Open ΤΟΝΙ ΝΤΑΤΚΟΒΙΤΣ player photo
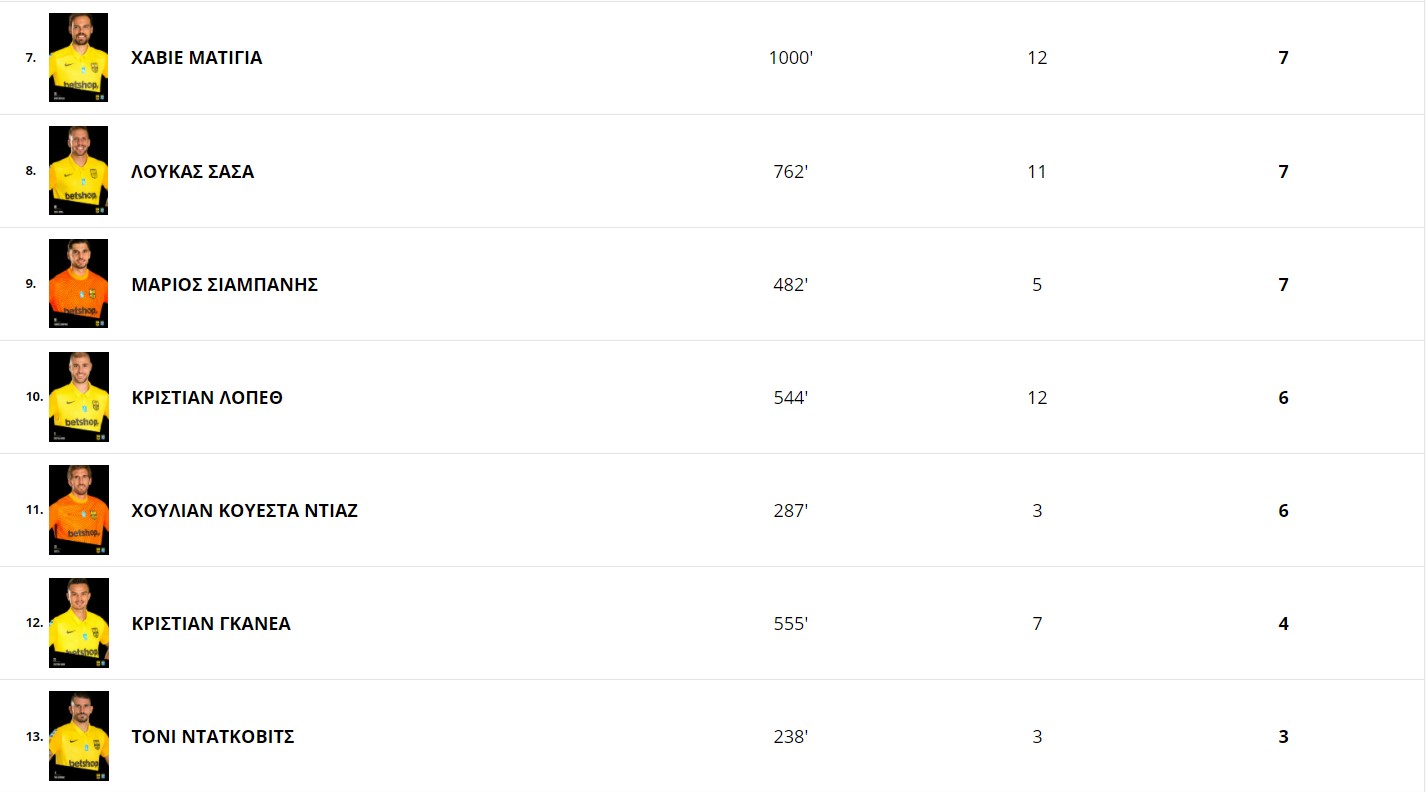 pos(78,736)
